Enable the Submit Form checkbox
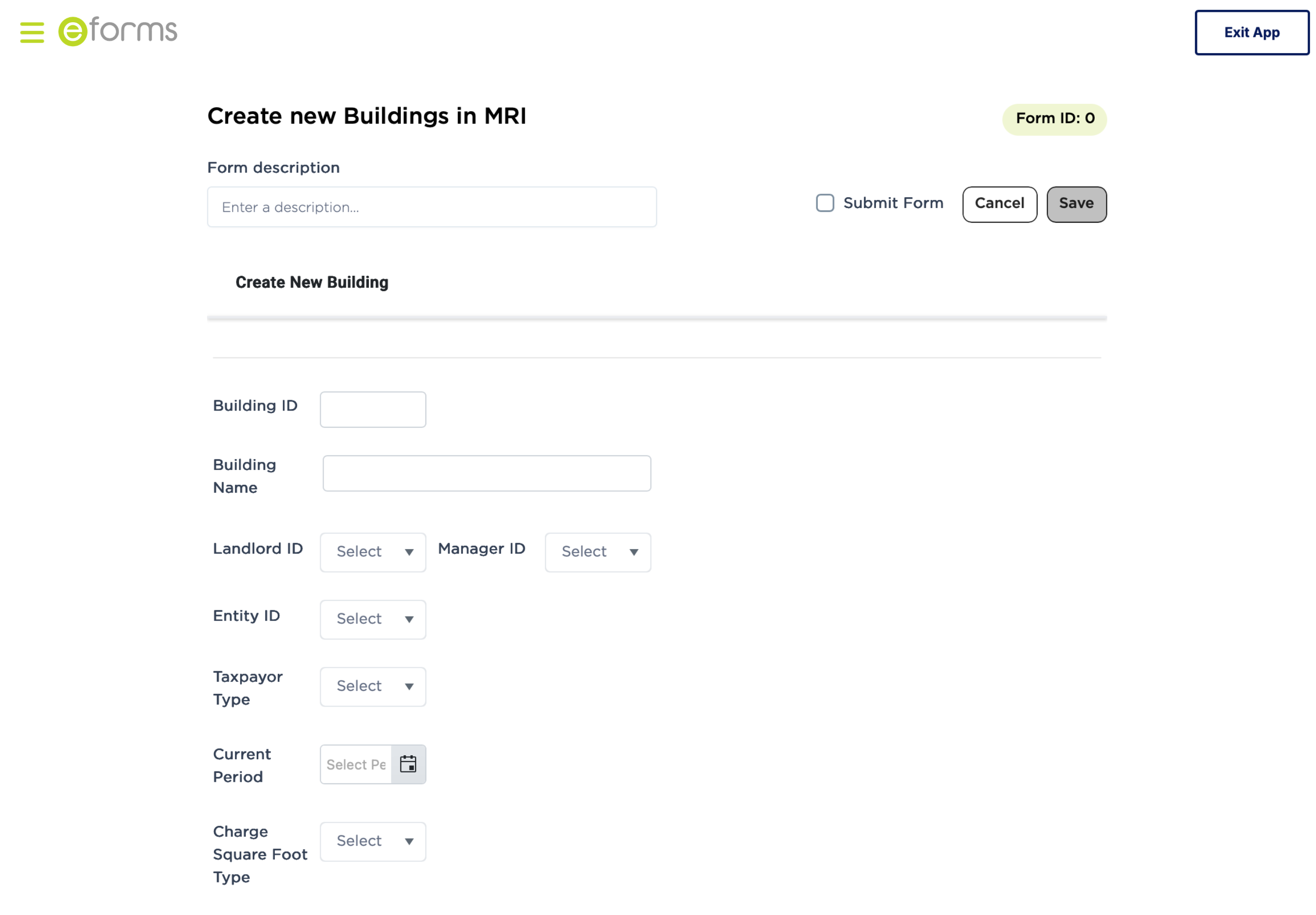Screen dimensions: 1316x915 (x=825, y=204)
